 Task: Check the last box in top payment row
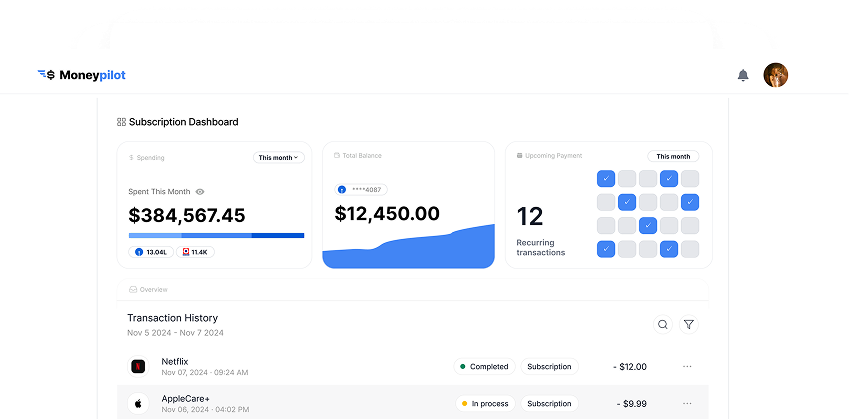(x=690, y=179)
